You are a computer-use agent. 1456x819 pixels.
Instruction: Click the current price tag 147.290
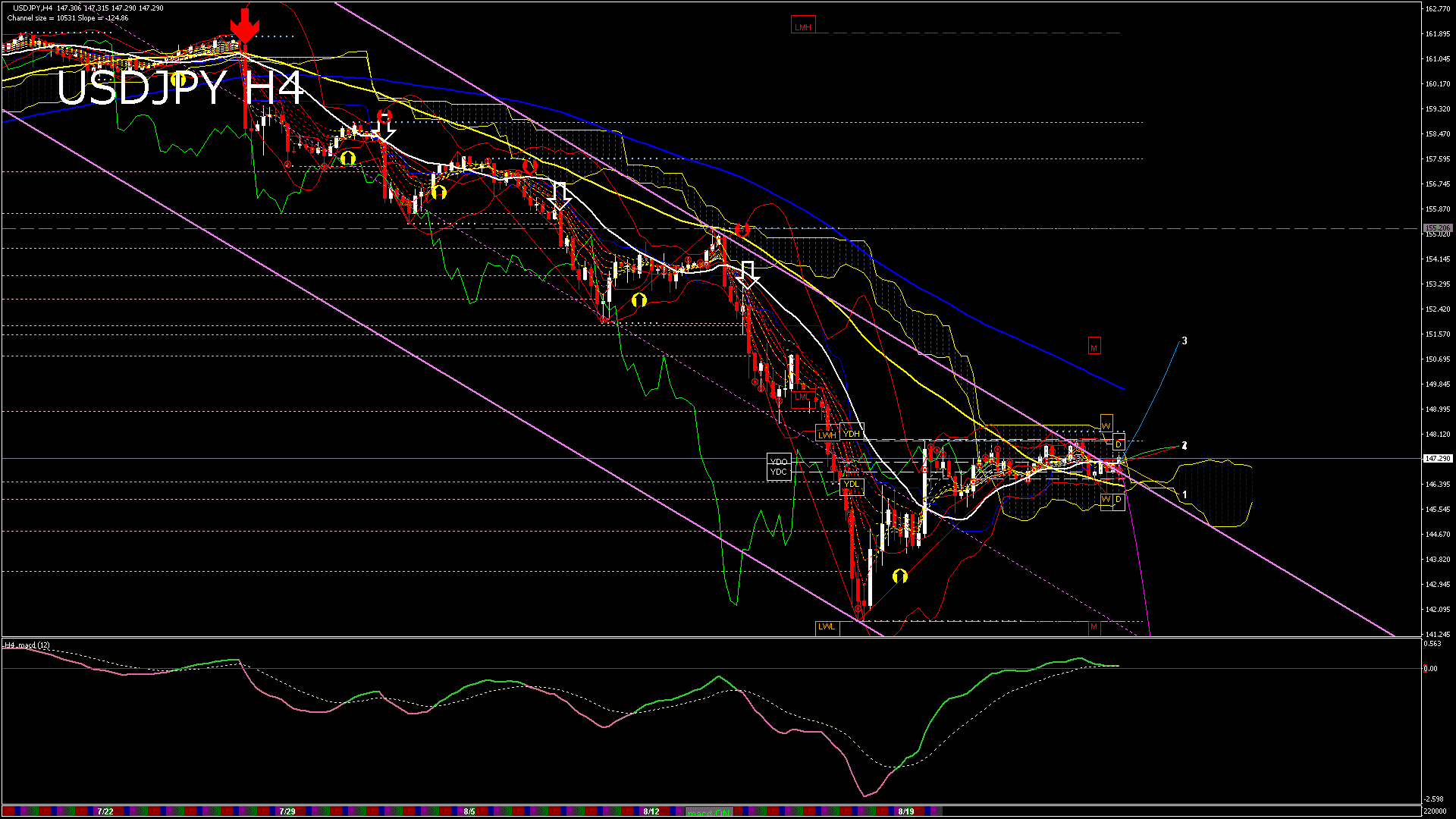pyautogui.click(x=1438, y=459)
